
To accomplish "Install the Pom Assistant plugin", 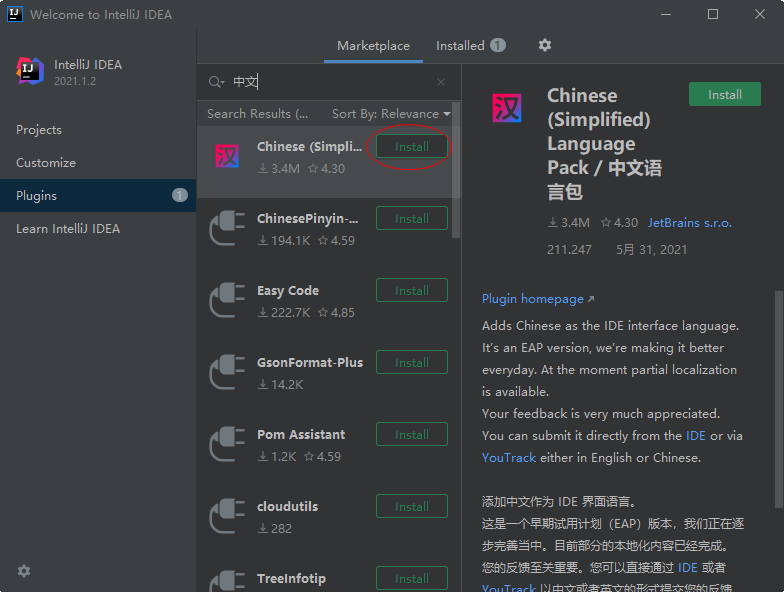I will click(412, 434).
